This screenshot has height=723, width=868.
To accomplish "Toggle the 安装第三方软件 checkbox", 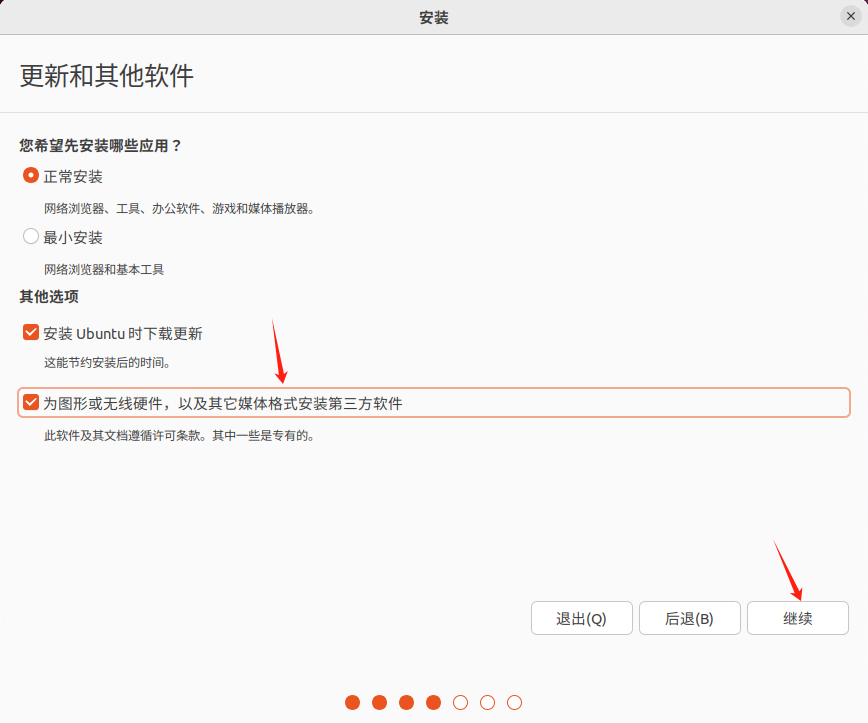I will (31, 402).
